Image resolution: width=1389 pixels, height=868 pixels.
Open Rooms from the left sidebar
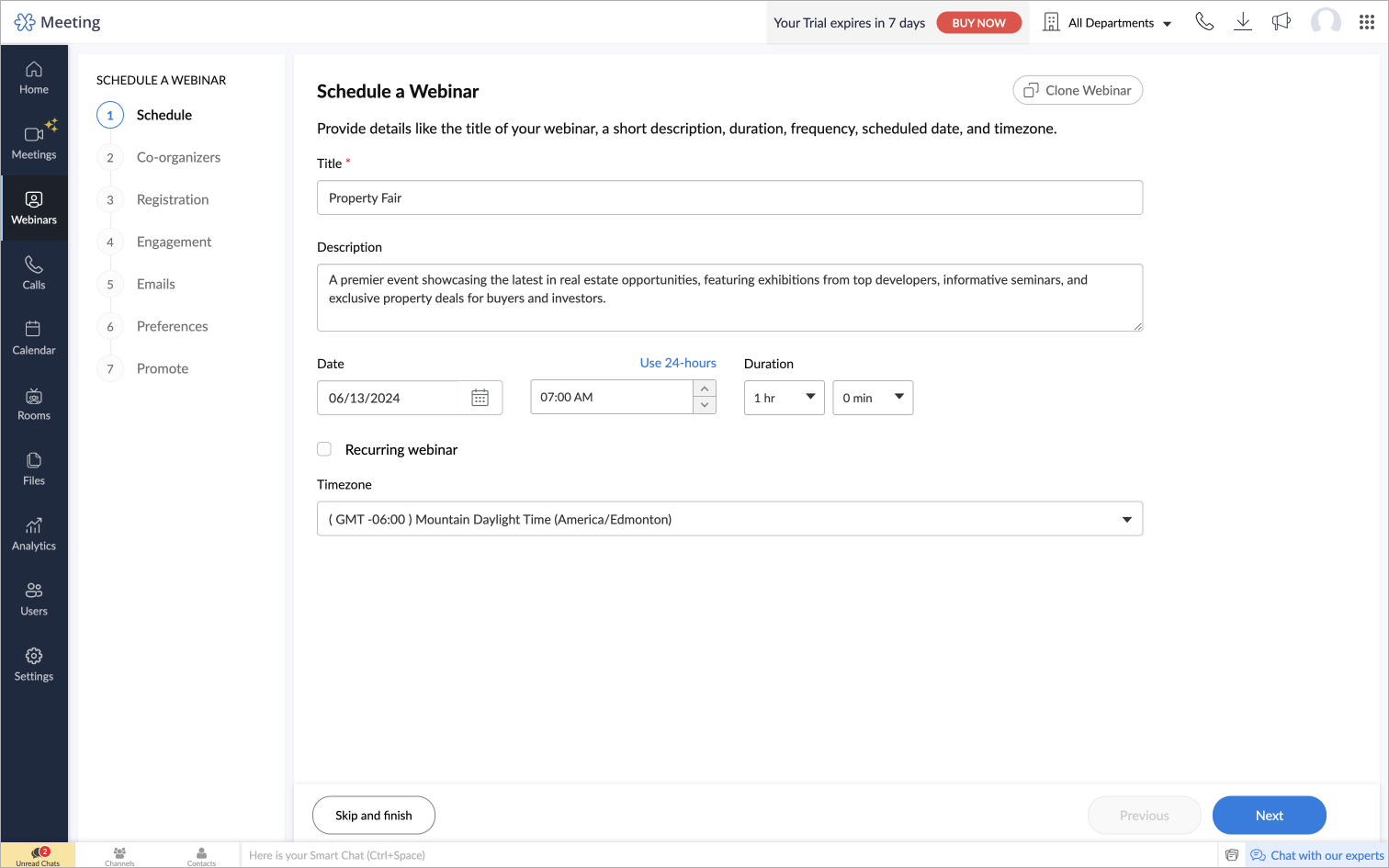coord(34,403)
